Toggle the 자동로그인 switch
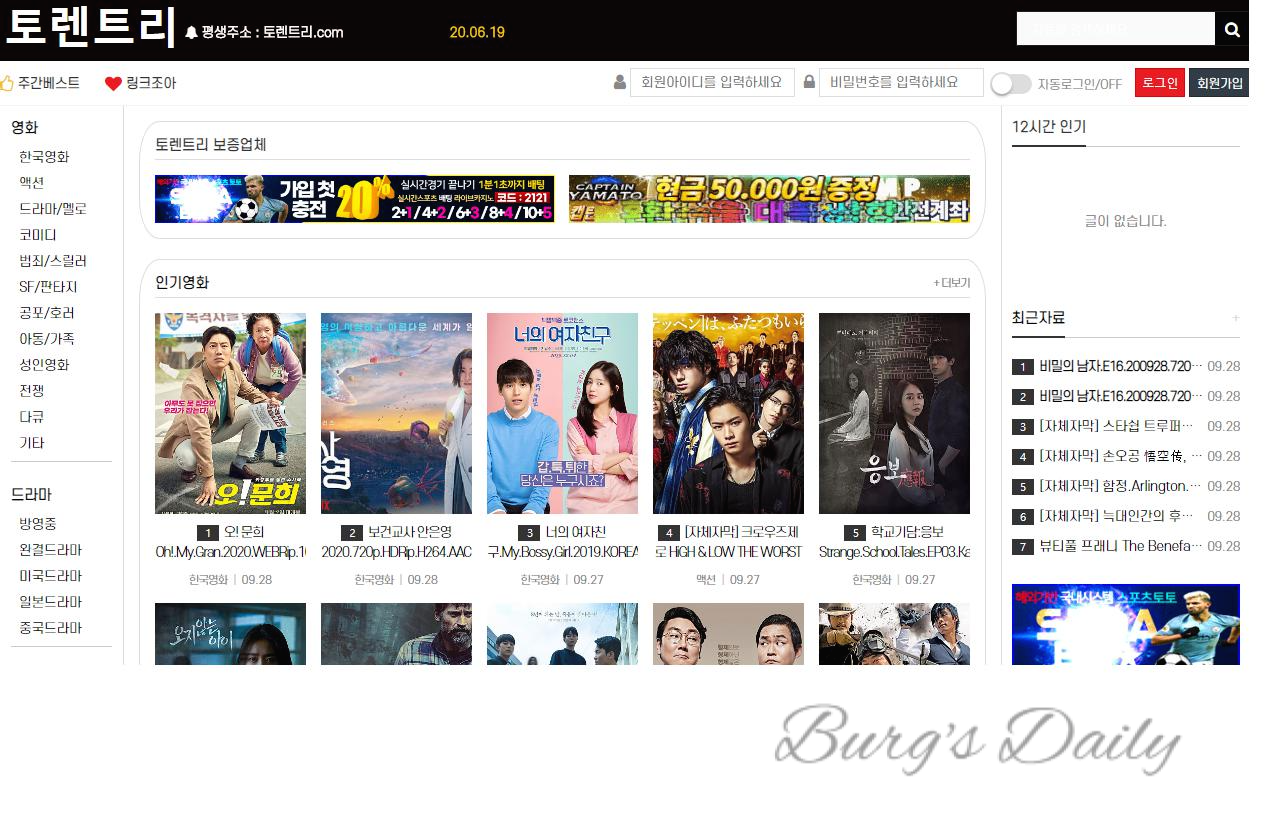This screenshot has height=826, width=1271. click(1011, 84)
